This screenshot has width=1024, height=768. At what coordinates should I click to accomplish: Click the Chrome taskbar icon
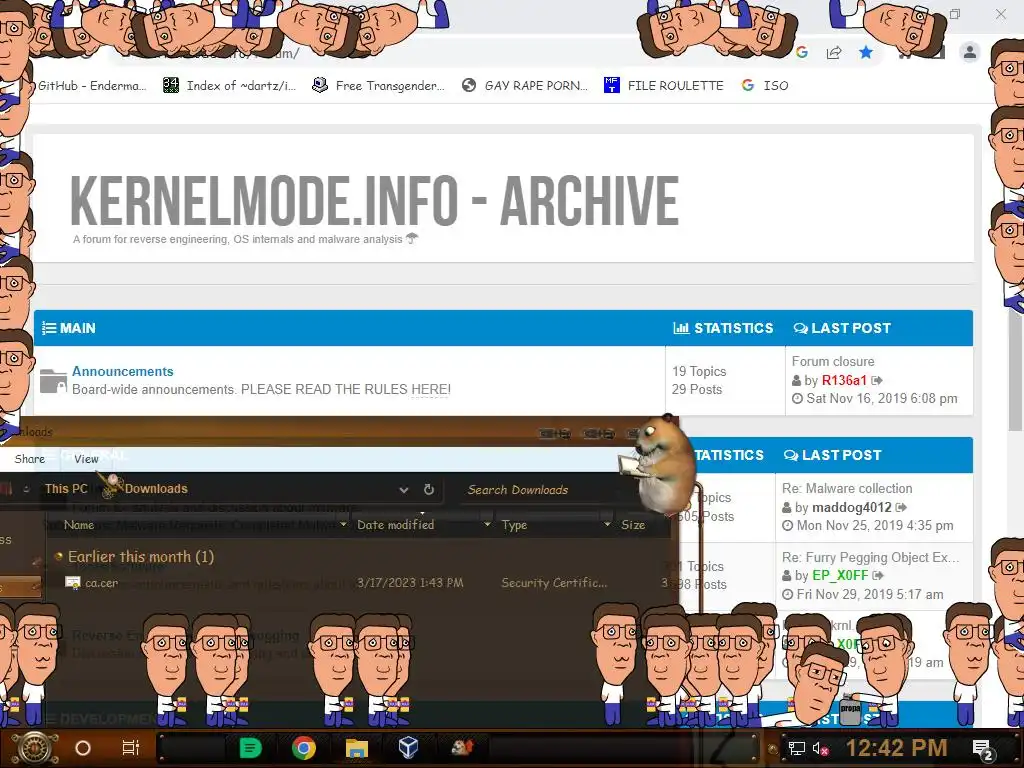click(x=304, y=748)
